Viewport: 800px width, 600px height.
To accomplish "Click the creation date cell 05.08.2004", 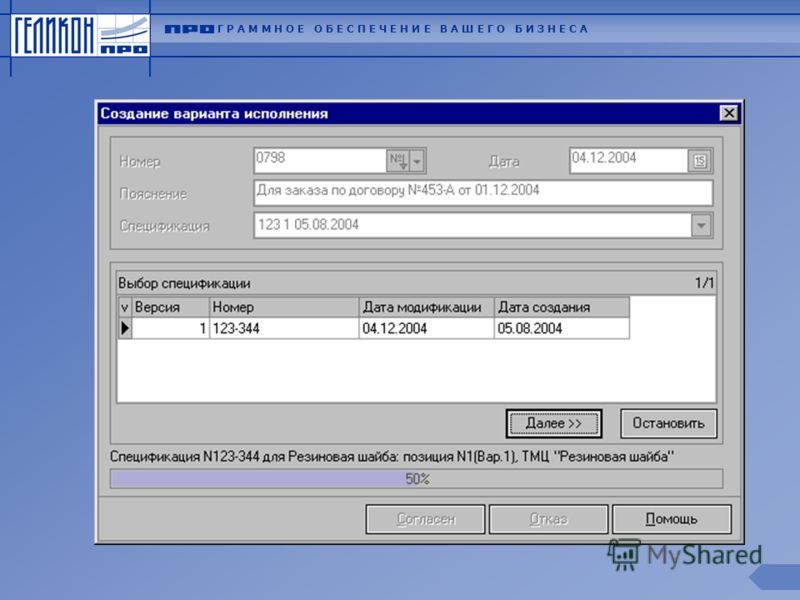I will (x=562, y=328).
